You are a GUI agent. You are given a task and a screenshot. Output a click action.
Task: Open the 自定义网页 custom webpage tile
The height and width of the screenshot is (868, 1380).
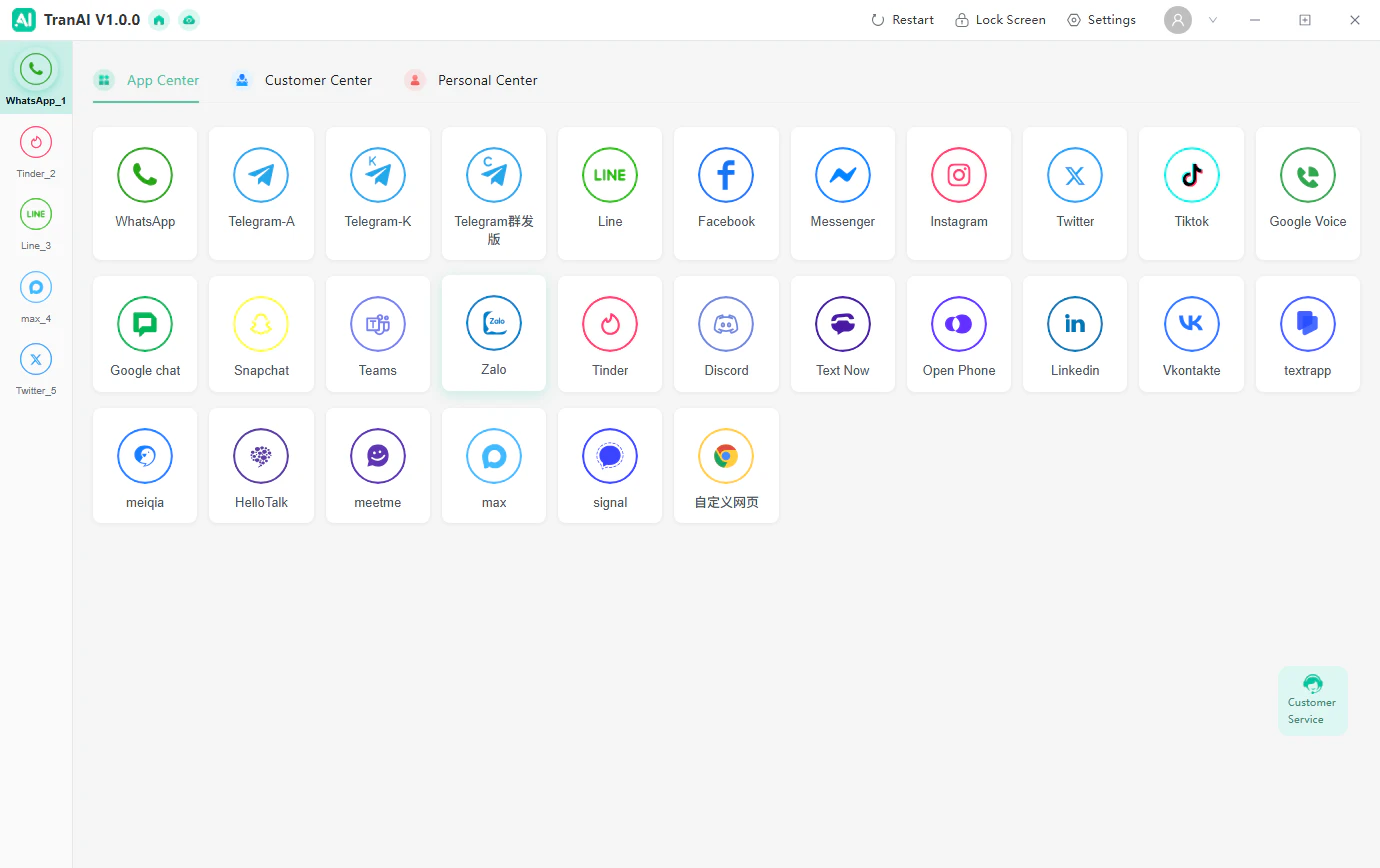[726, 465]
